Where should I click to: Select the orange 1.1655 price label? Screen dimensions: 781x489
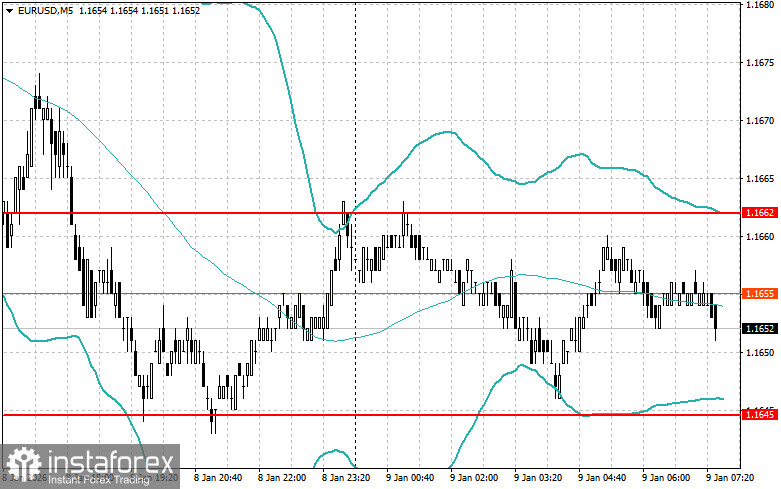760,293
